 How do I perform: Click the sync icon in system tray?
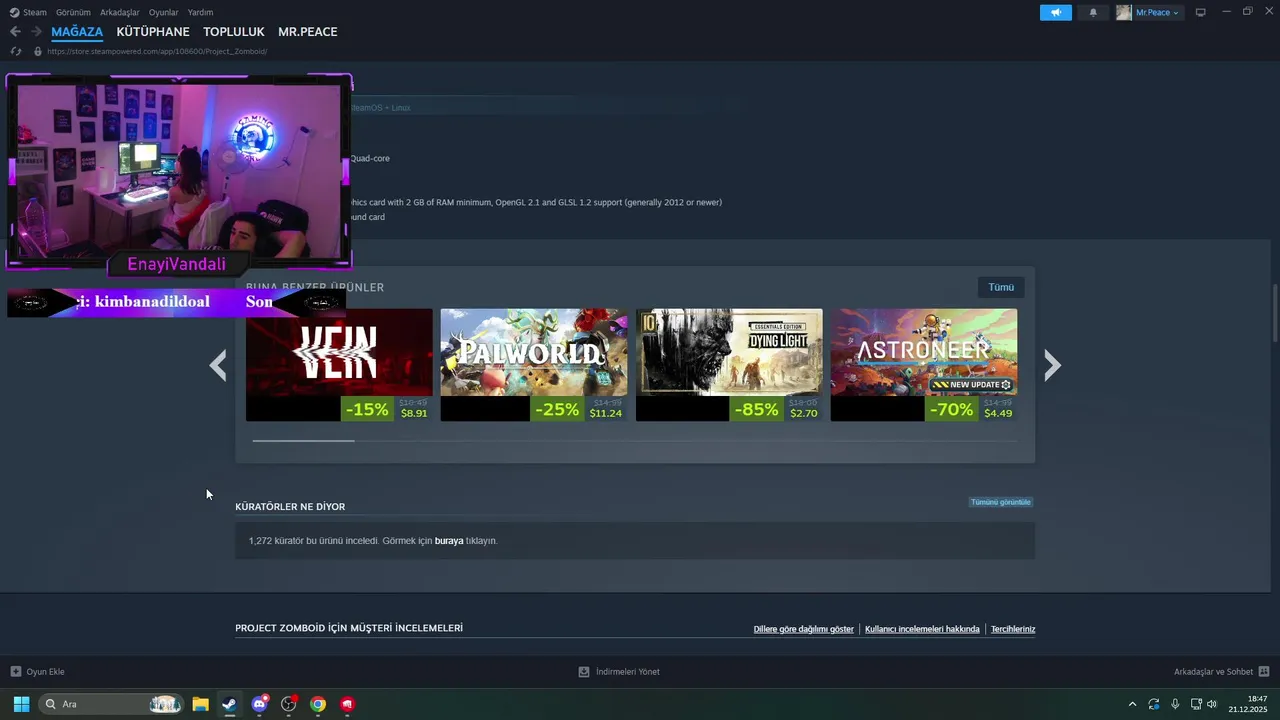coord(1154,704)
